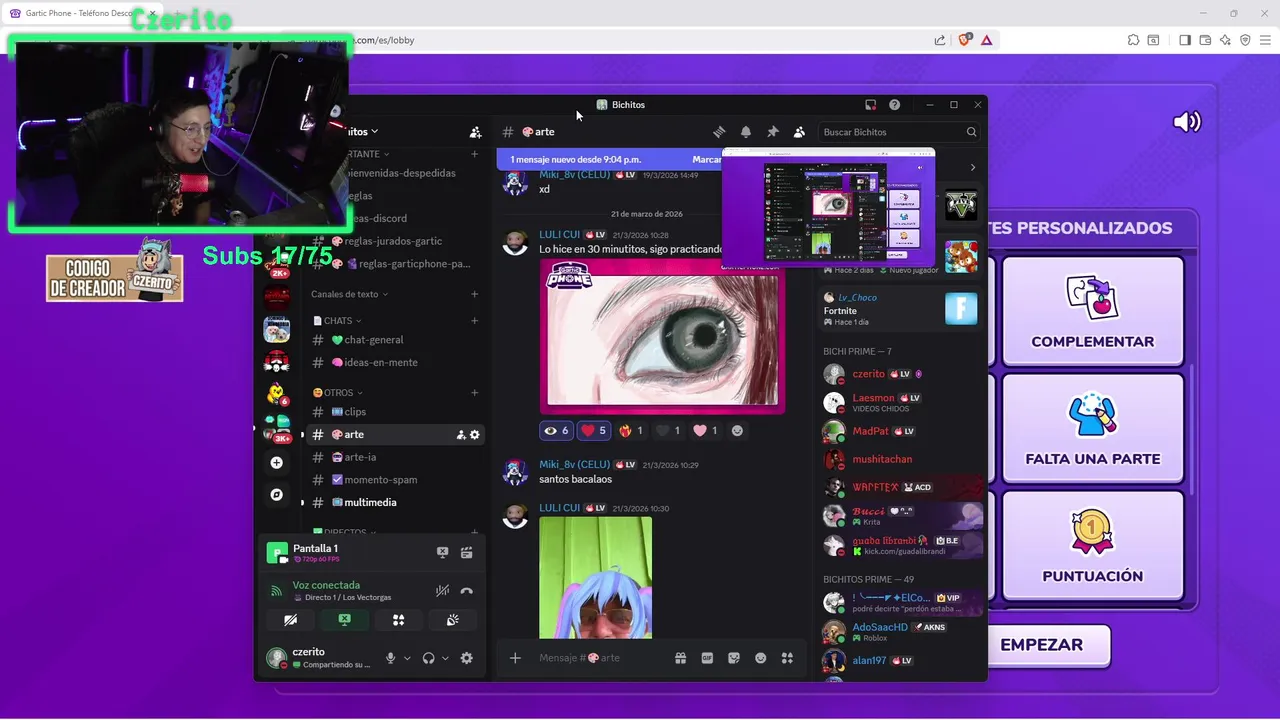Open attachment plus button in message bar
This screenshot has height=720, width=1280.
[515, 658]
